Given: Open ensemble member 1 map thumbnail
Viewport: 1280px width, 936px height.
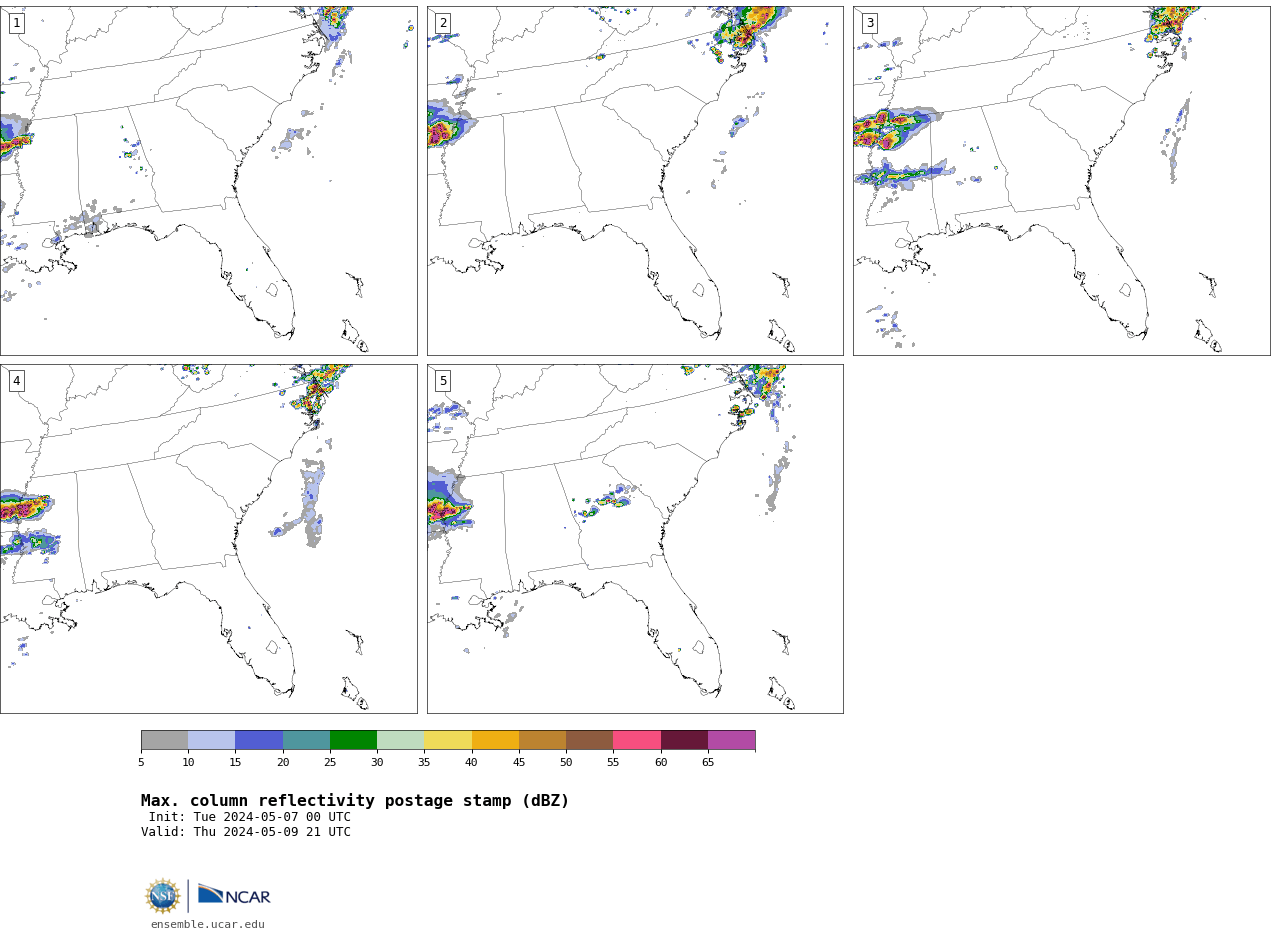Looking at the screenshot, I should pos(208,181).
